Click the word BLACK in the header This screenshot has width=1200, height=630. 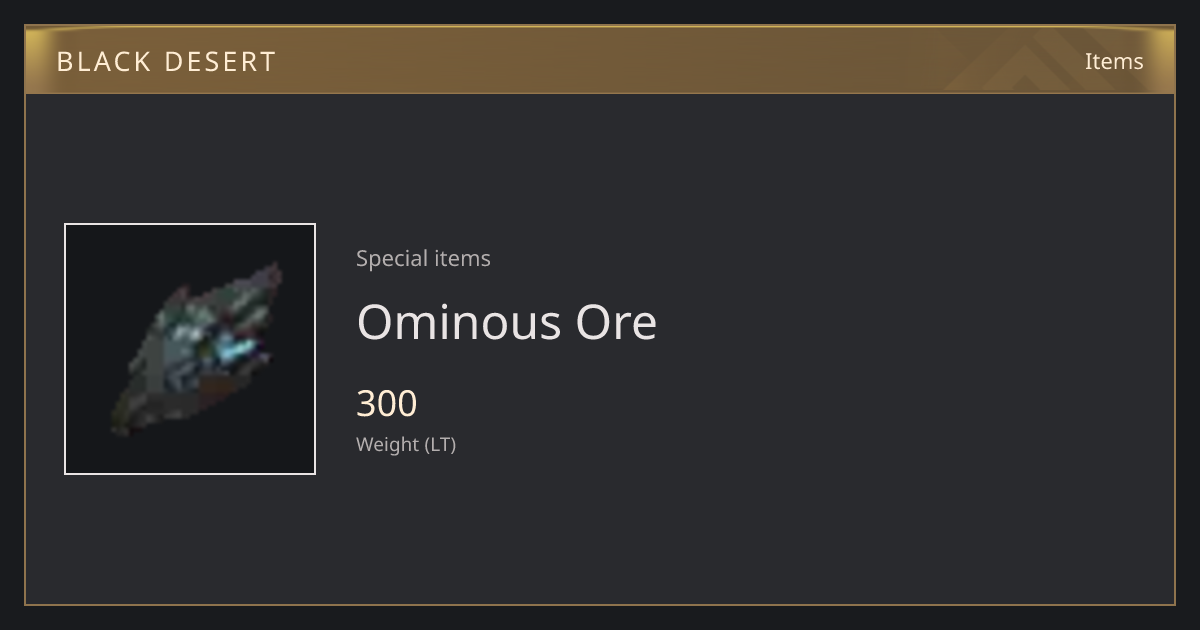click(104, 62)
